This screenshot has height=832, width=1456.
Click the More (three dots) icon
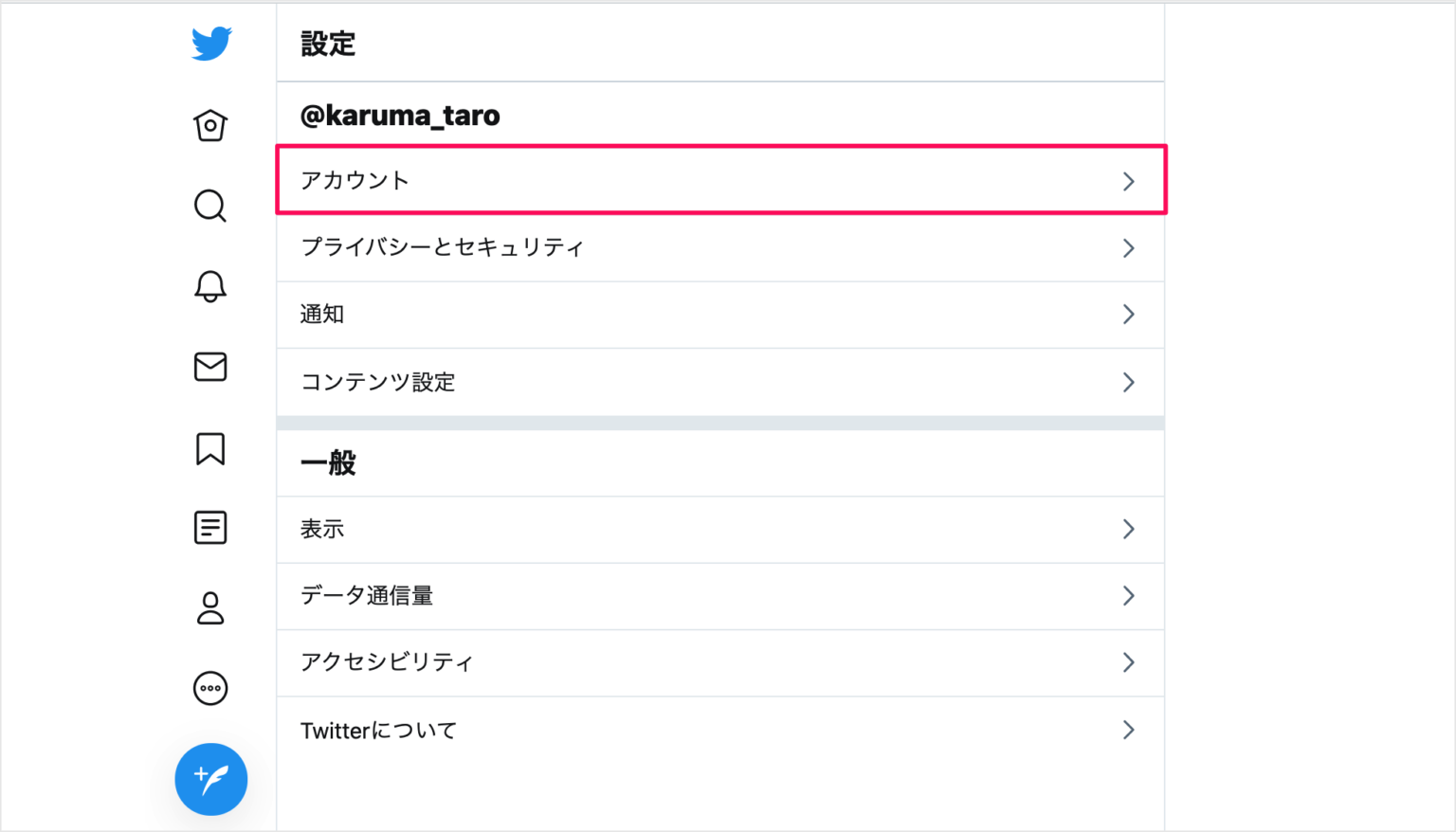[x=209, y=689]
